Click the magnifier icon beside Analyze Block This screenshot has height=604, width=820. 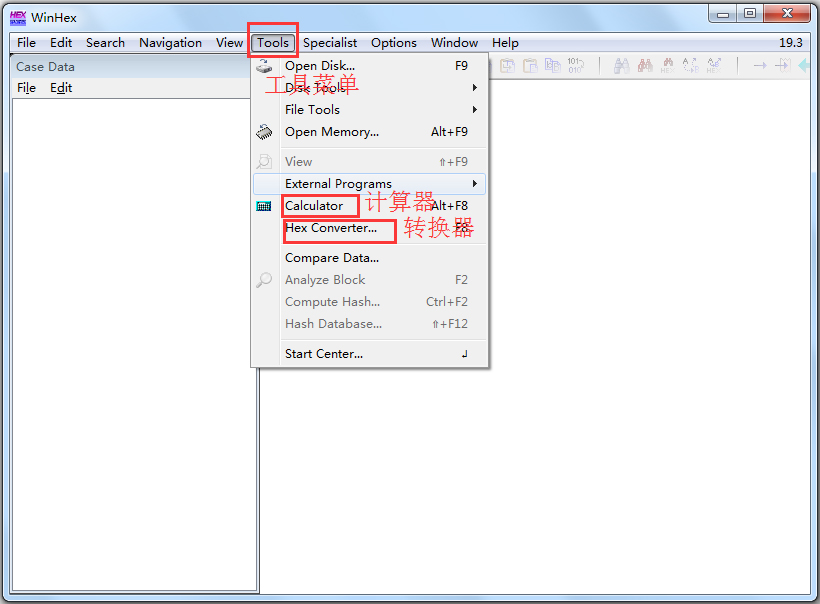tap(264, 280)
